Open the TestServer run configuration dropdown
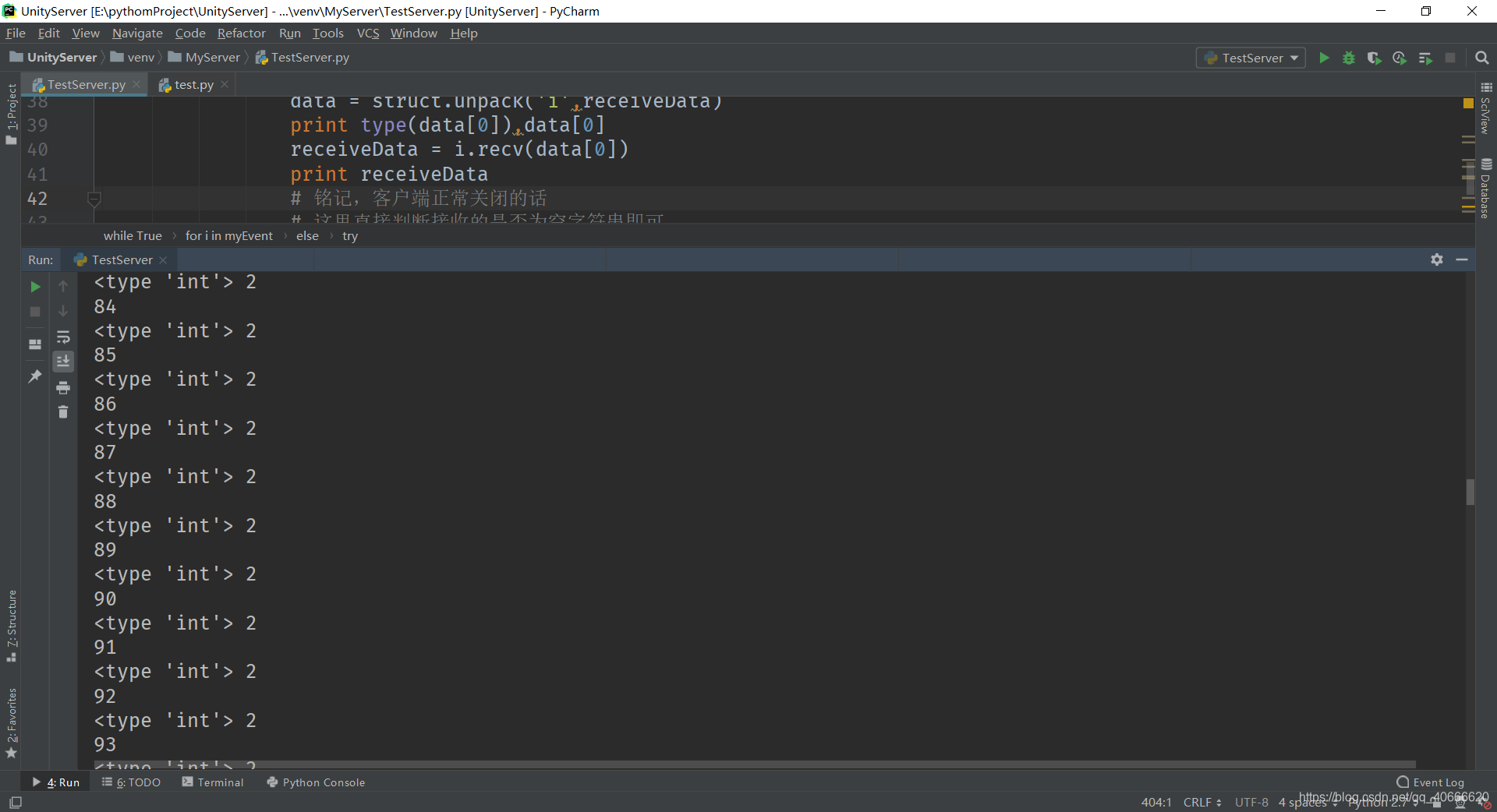Image resolution: width=1497 pixels, height=812 pixels. 1251,58
